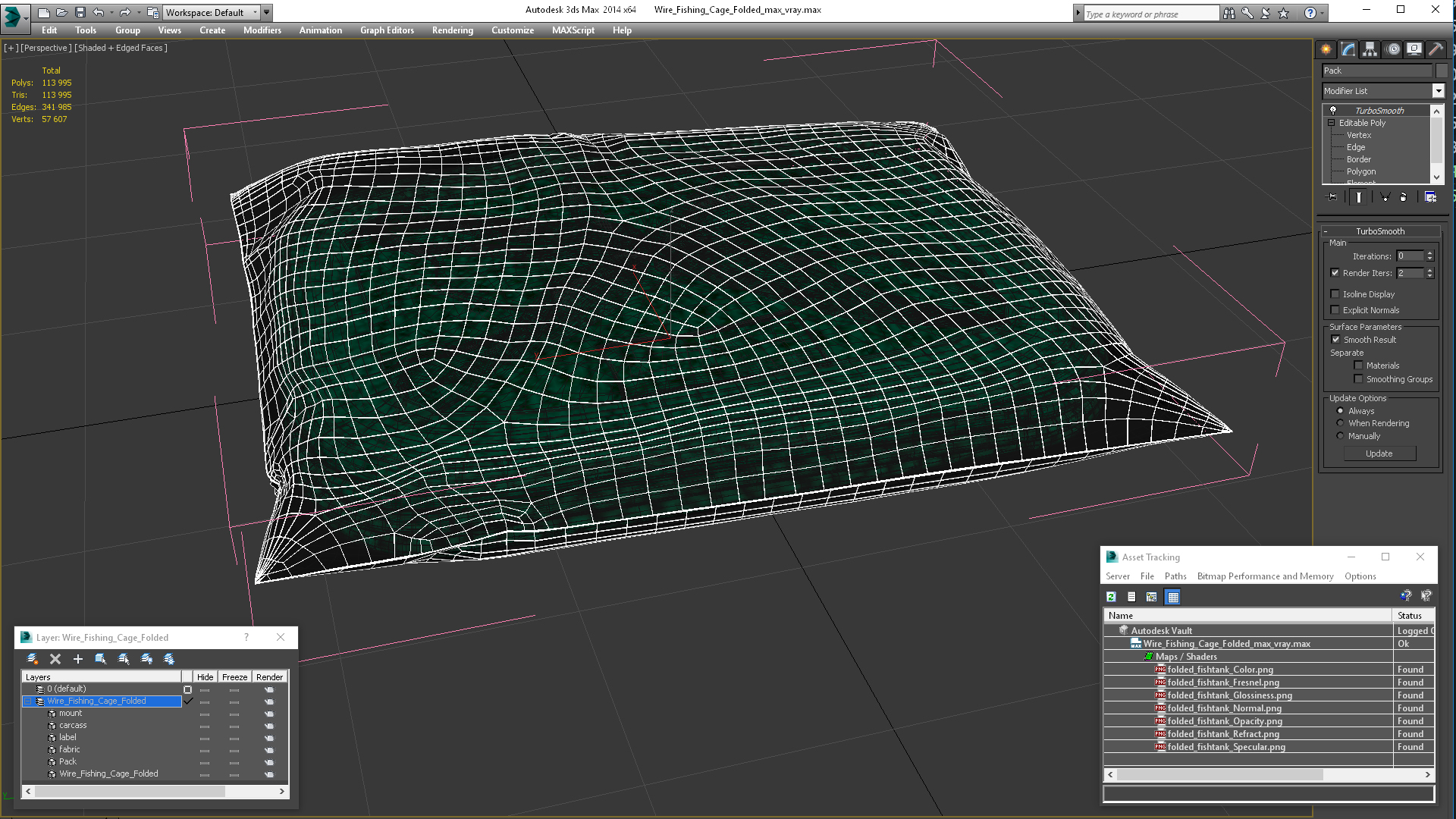Click Highlight Selected Objects' Layers icon

124,659
